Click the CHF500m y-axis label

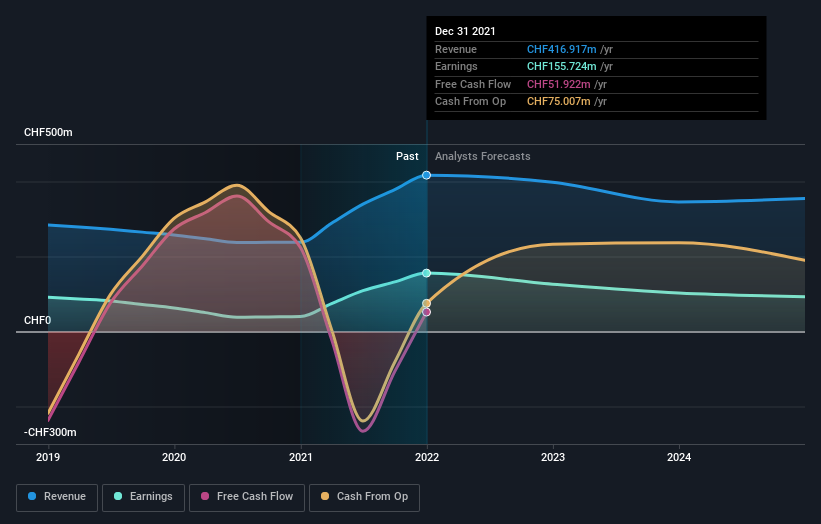coord(48,132)
